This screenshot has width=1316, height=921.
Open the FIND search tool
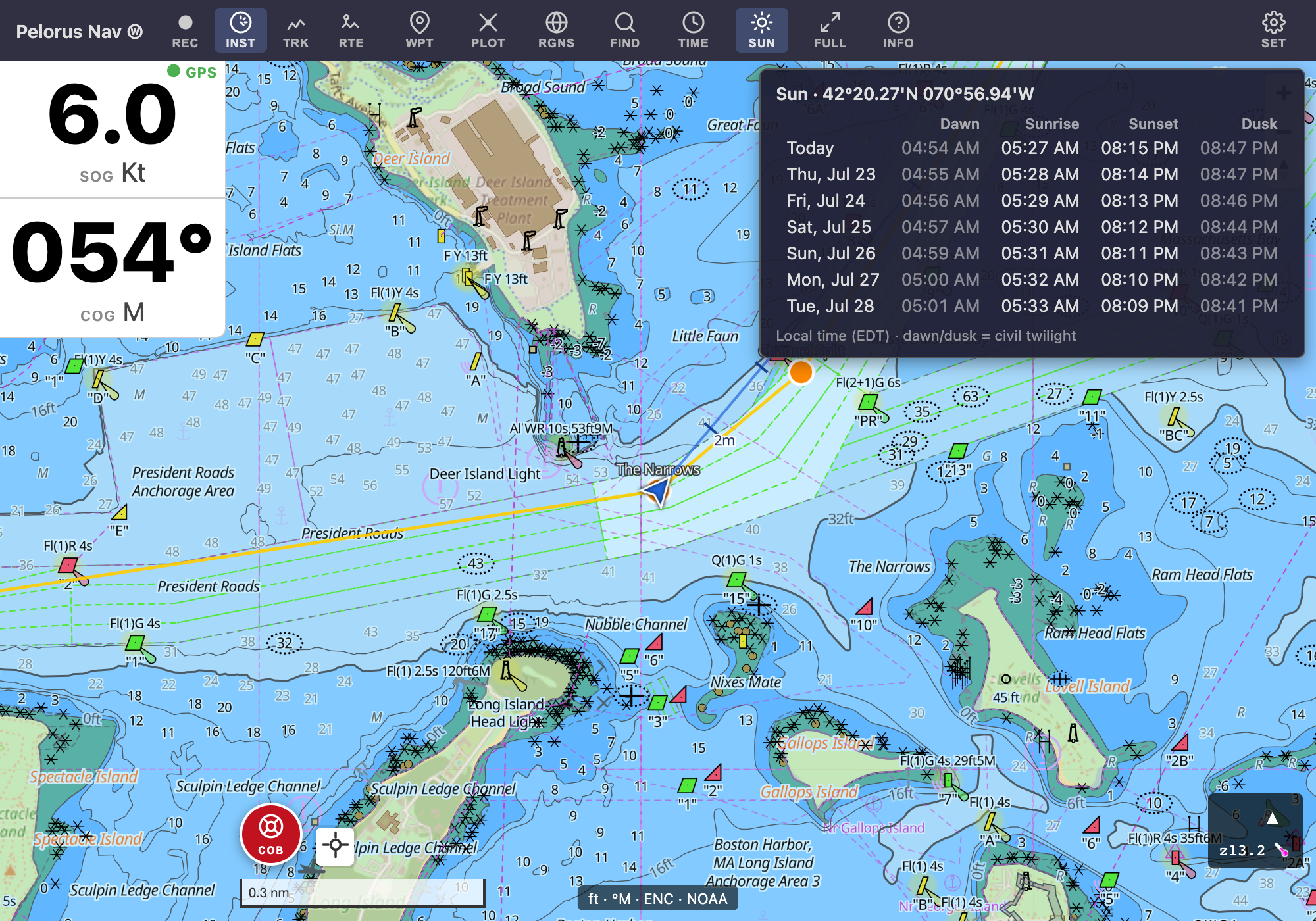[624, 31]
